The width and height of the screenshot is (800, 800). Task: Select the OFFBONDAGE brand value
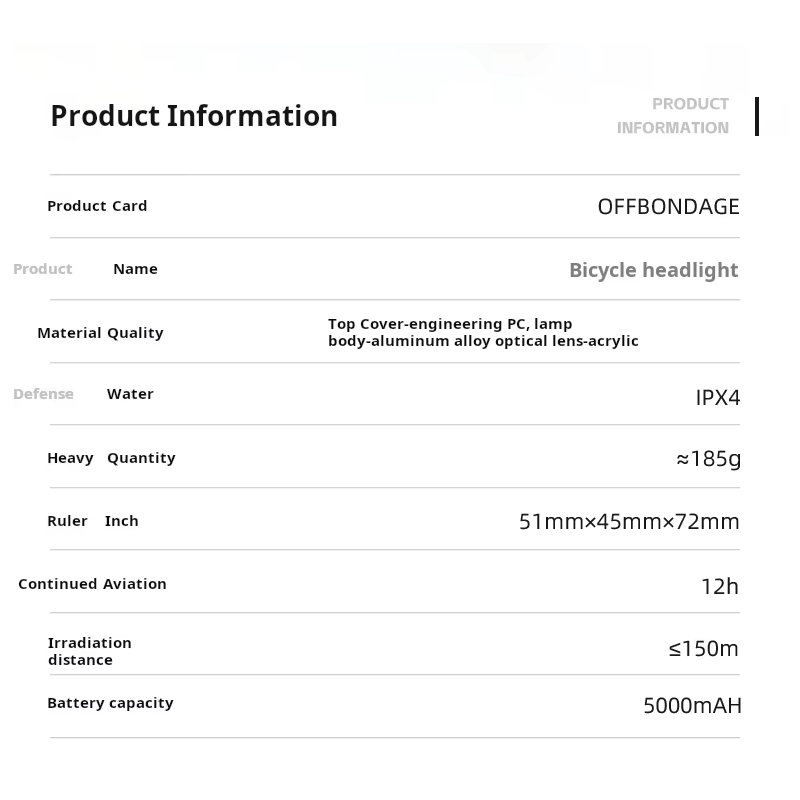pyautogui.click(x=668, y=207)
